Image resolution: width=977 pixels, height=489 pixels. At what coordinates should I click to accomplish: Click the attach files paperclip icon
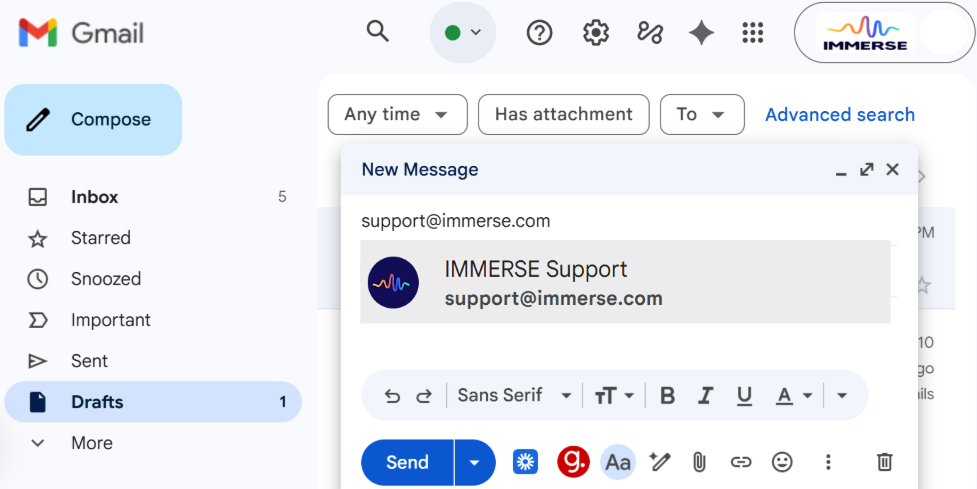coord(700,462)
